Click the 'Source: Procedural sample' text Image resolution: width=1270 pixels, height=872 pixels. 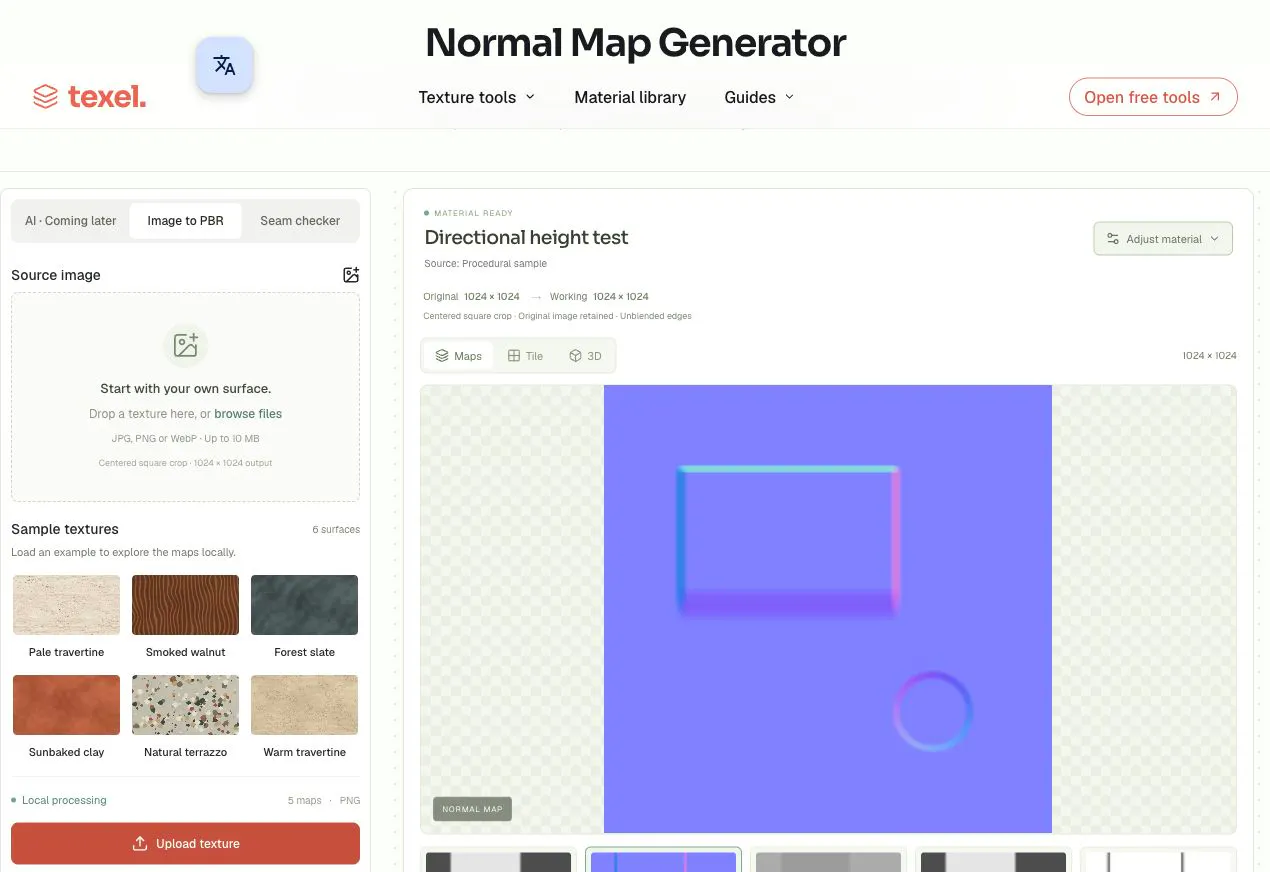pyautogui.click(x=485, y=264)
